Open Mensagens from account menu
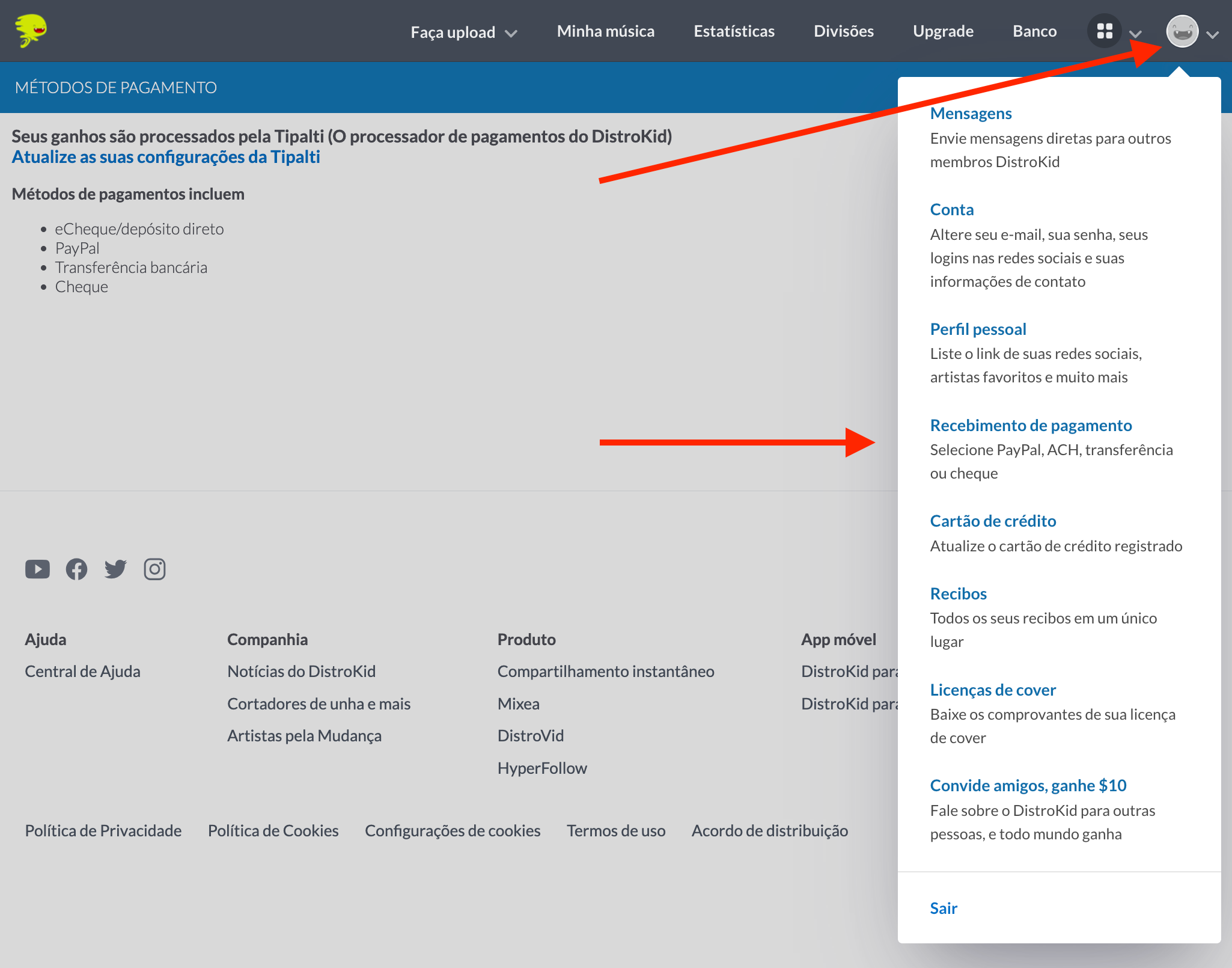1232x968 pixels. click(x=971, y=113)
